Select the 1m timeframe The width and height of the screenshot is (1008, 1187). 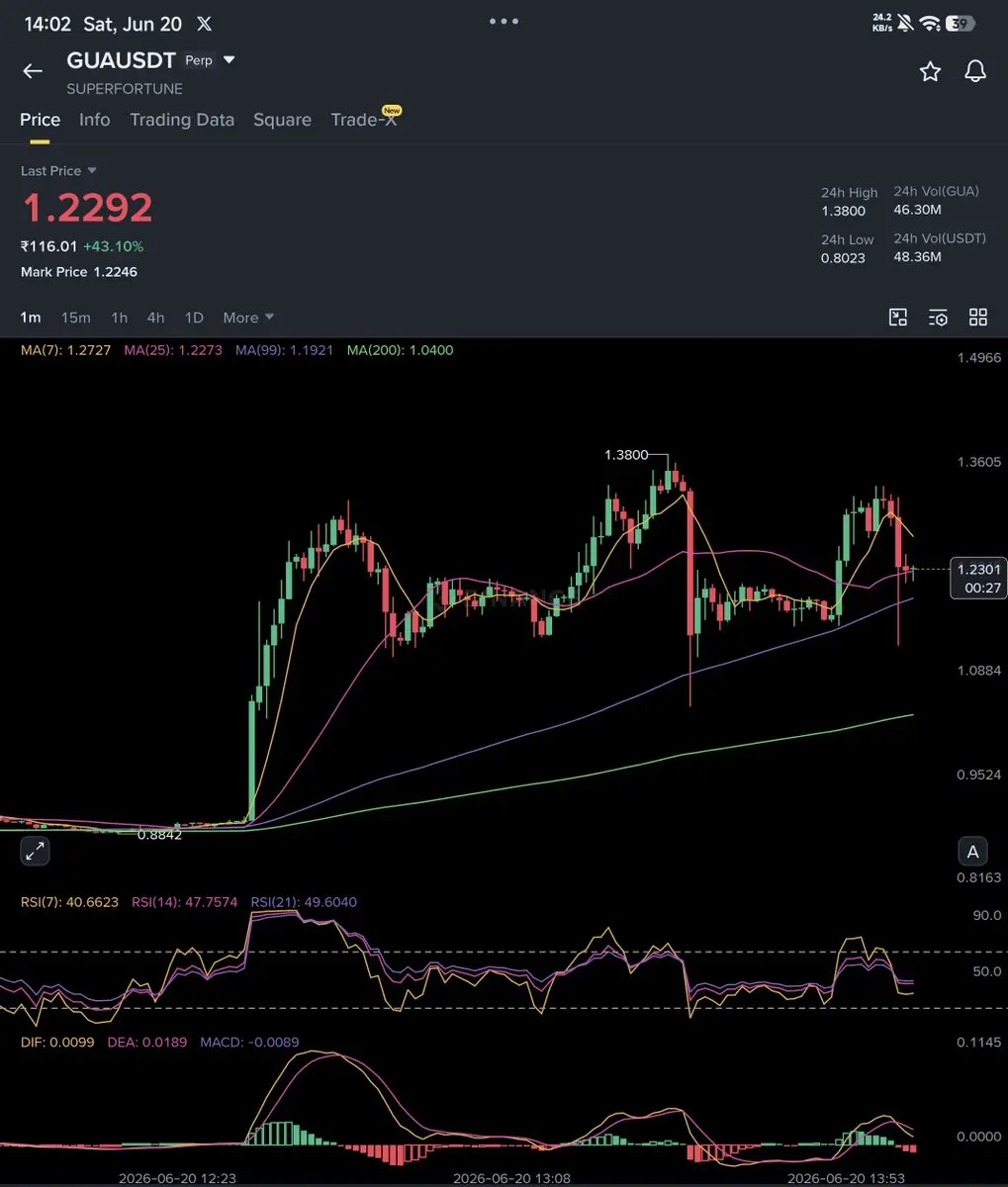tap(31, 318)
